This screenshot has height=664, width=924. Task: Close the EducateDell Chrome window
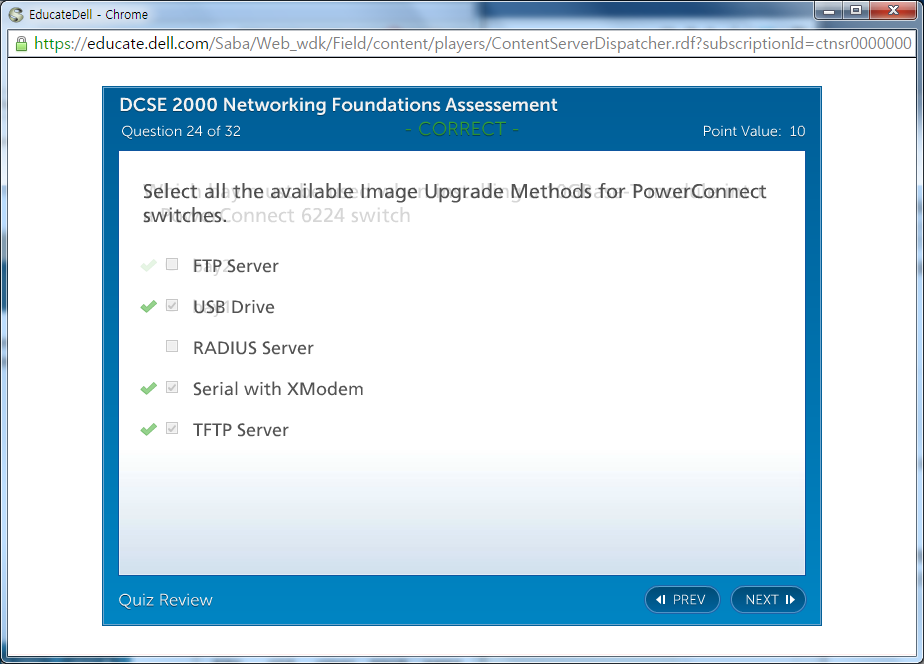(893, 11)
